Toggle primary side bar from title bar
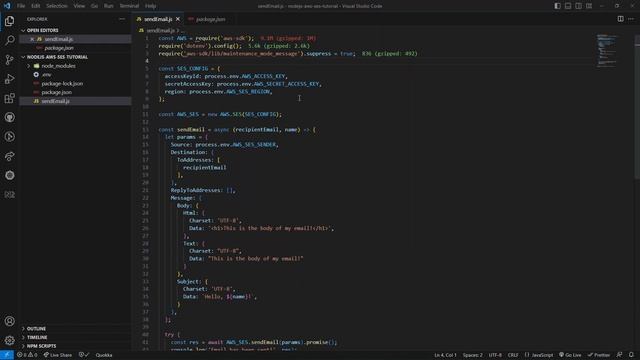The image size is (640, 360). [557, 6]
